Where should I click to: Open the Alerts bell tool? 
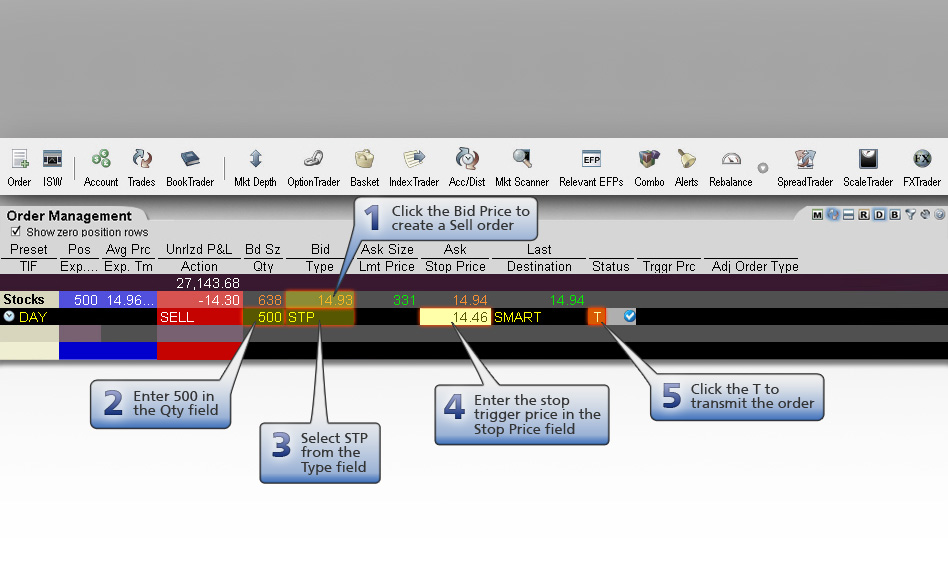[686, 168]
